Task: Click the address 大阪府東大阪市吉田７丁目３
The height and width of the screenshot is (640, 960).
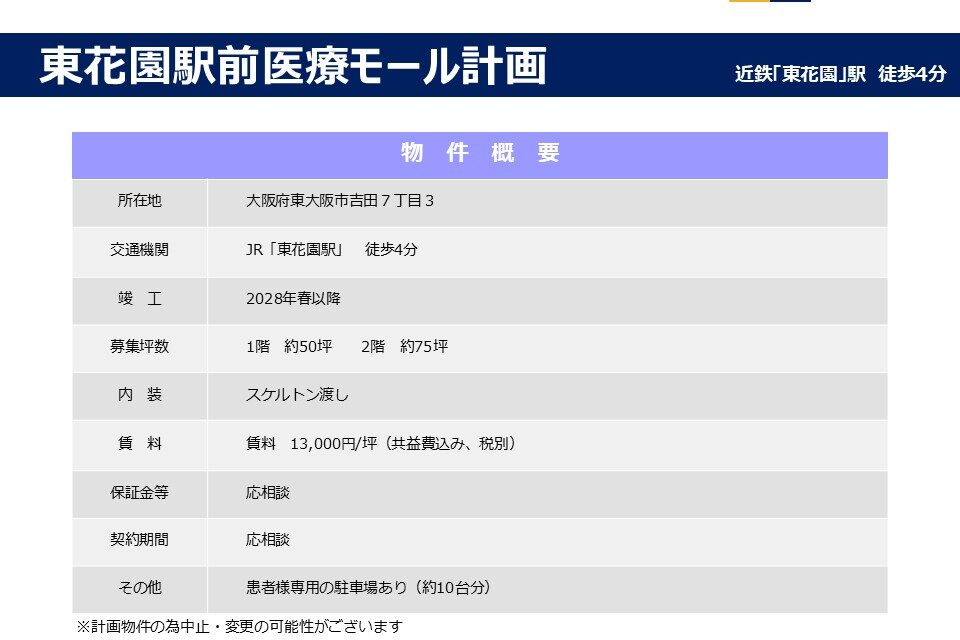Action: coord(340,201)
